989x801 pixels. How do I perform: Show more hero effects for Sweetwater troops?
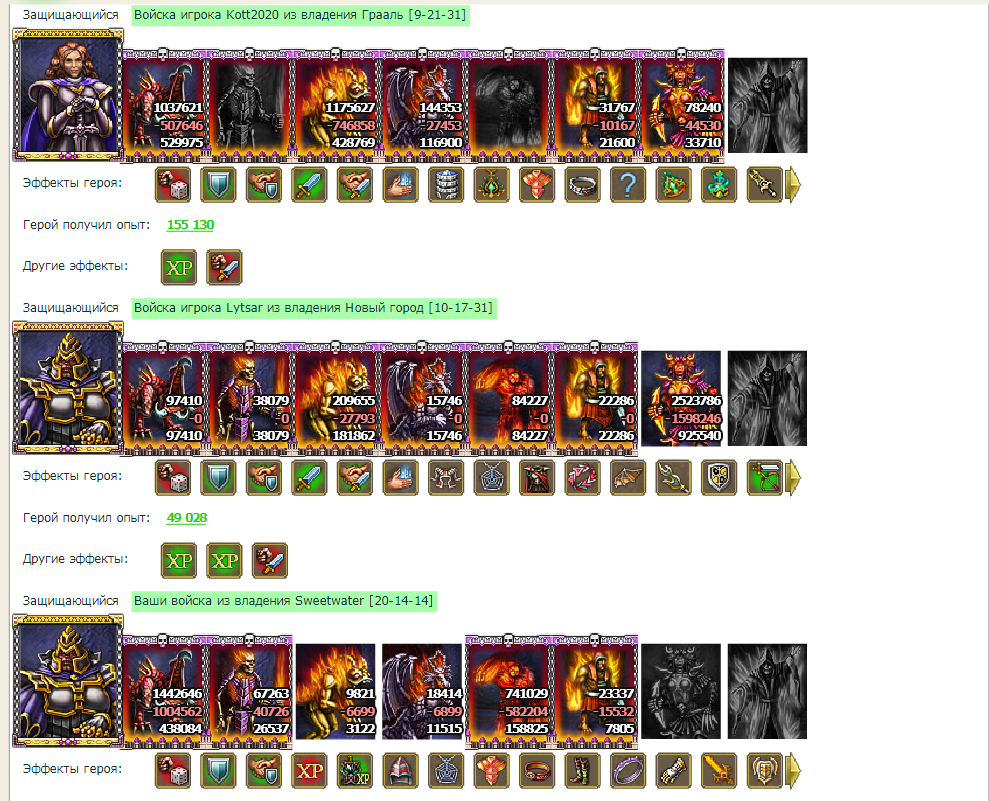(x=793, y=771)
